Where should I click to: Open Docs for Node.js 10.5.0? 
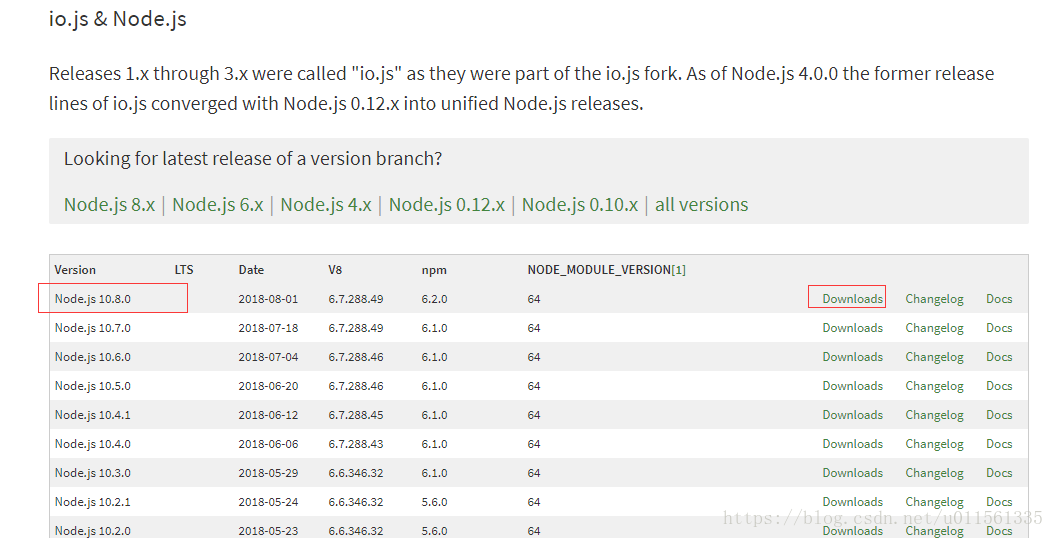(999, 385)
